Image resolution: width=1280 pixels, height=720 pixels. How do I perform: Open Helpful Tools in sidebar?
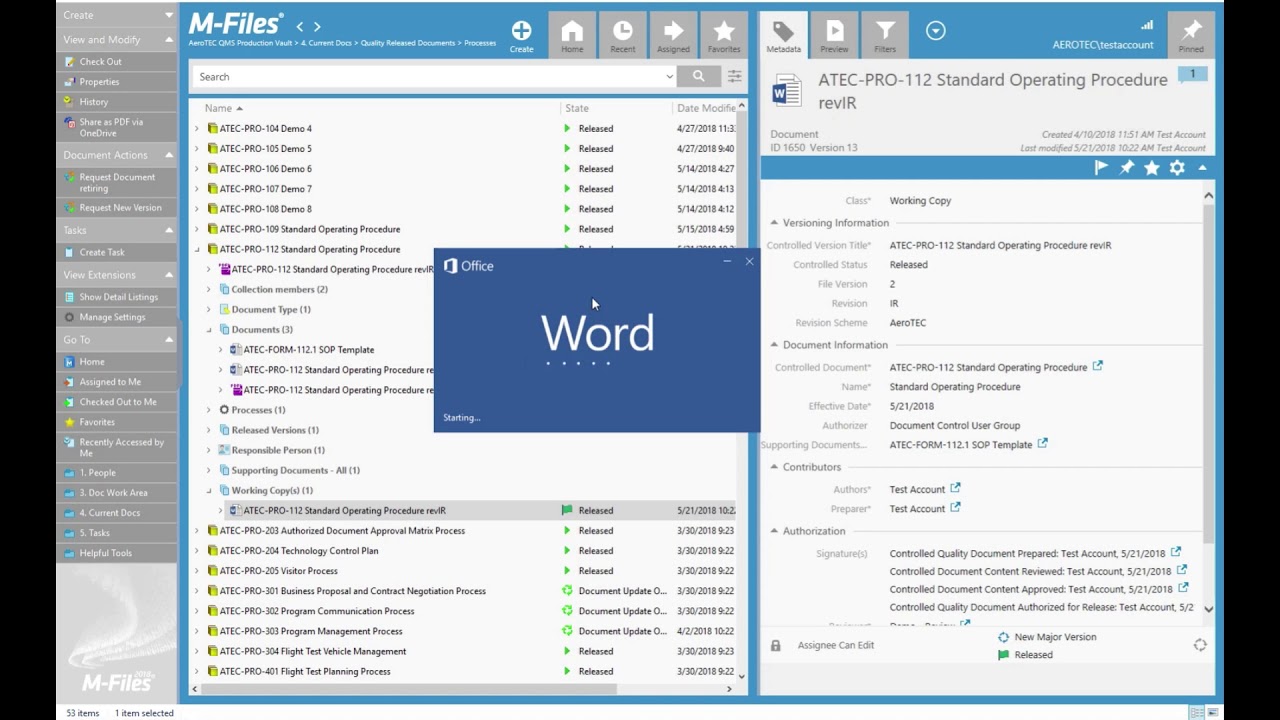tap(105, 552)
